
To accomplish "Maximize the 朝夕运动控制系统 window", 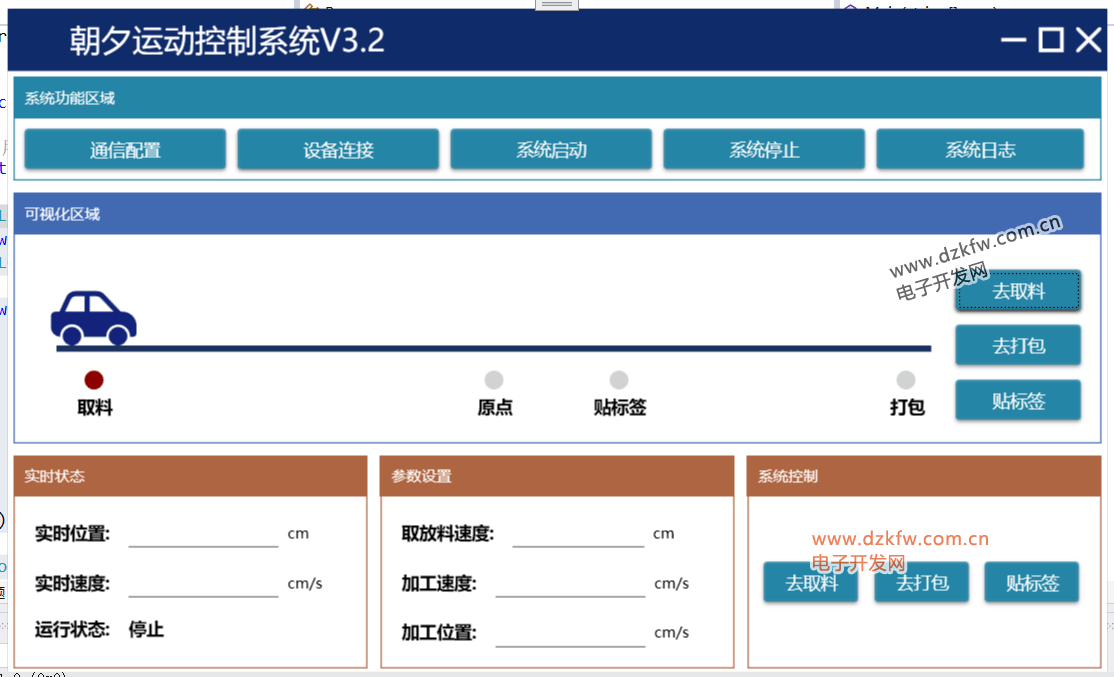I will 1051,40.
